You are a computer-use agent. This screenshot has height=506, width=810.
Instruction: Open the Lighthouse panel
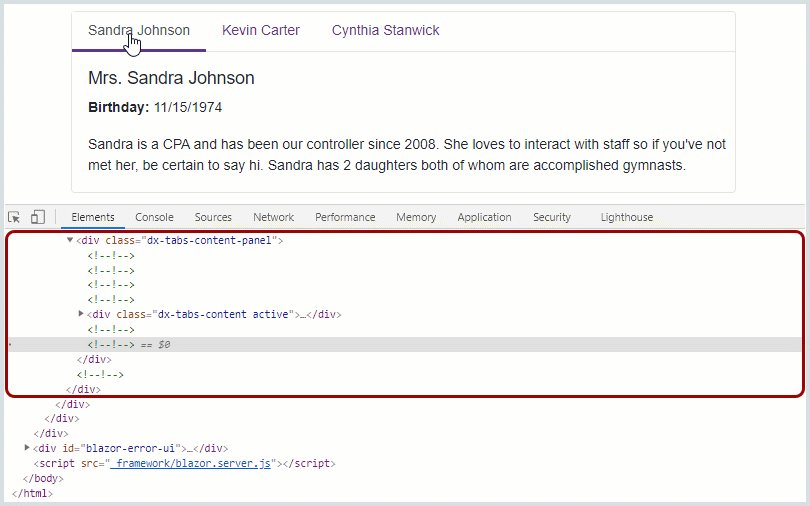pyautogui.click(x=627, y=217)
